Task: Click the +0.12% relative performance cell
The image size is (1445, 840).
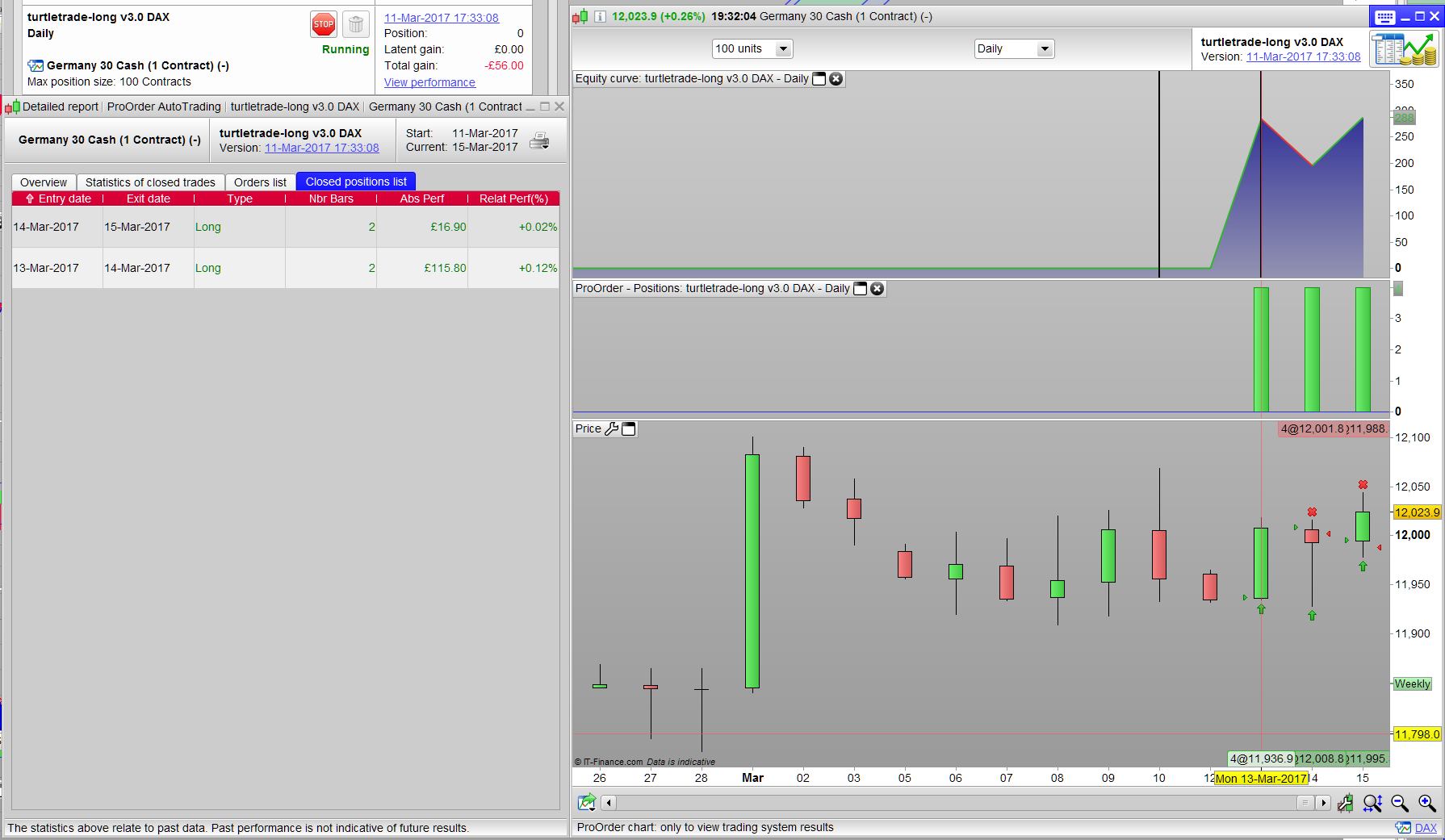Action: point(513,268)
